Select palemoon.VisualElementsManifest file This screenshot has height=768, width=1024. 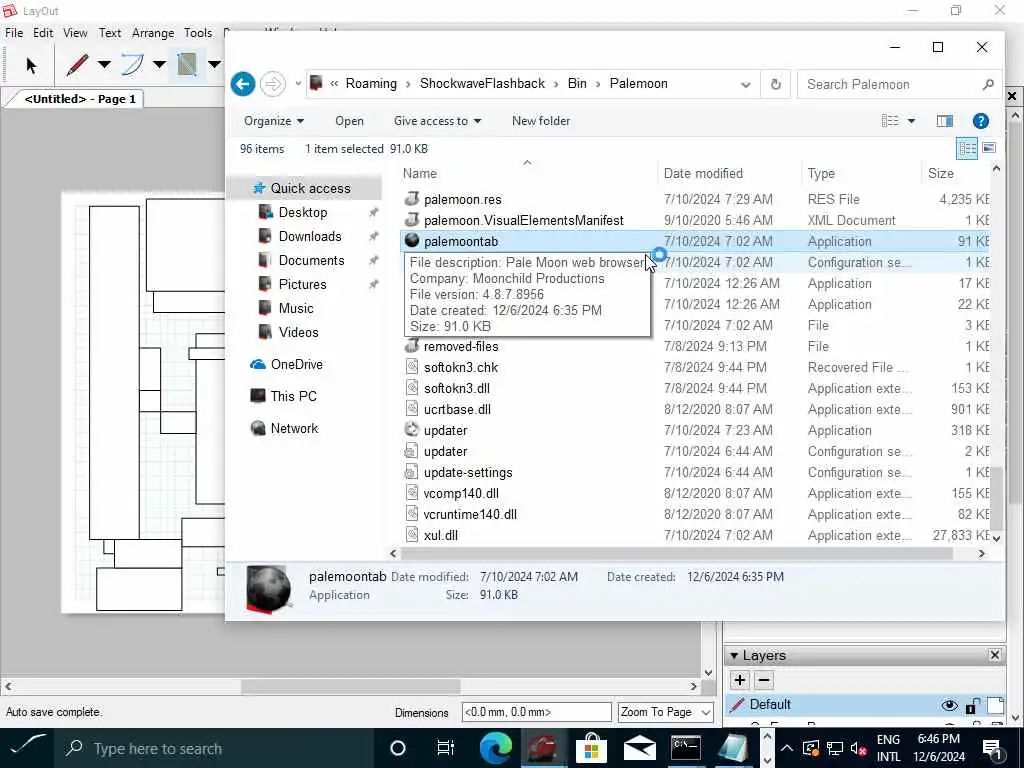[x=523, y=220]
